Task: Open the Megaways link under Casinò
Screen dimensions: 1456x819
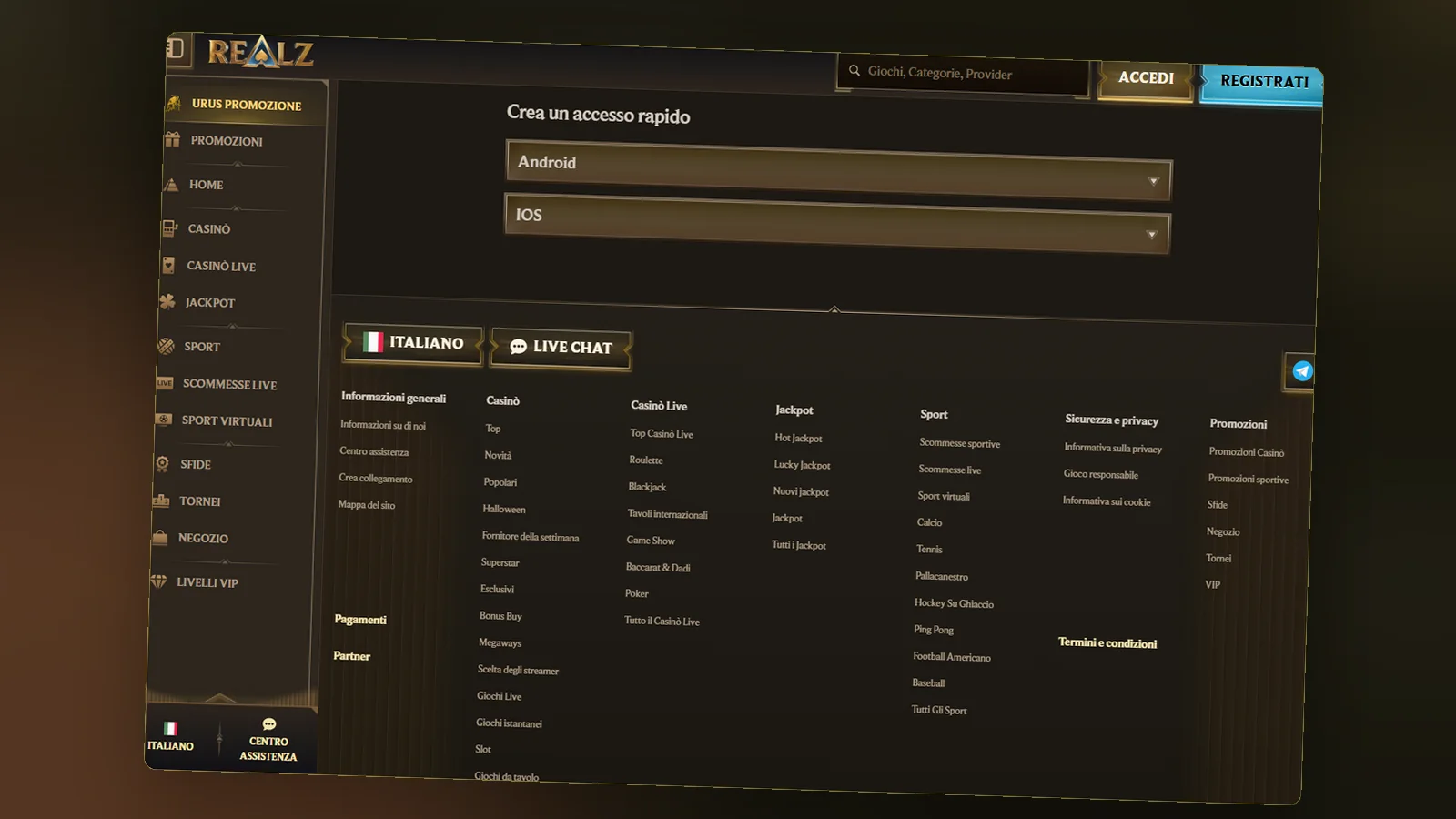Action: tap(500, 642)
